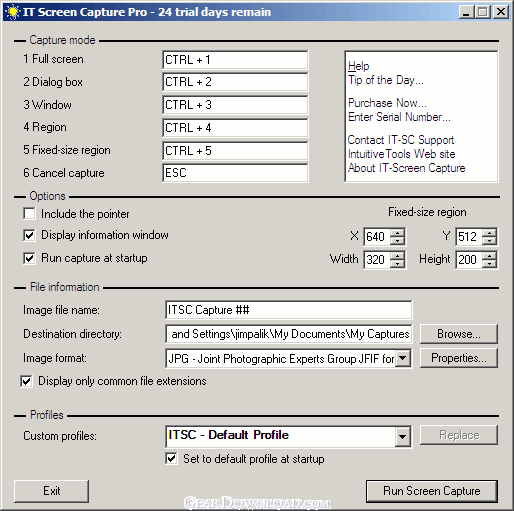Open Enter Serial Number link

pos(399,117)
